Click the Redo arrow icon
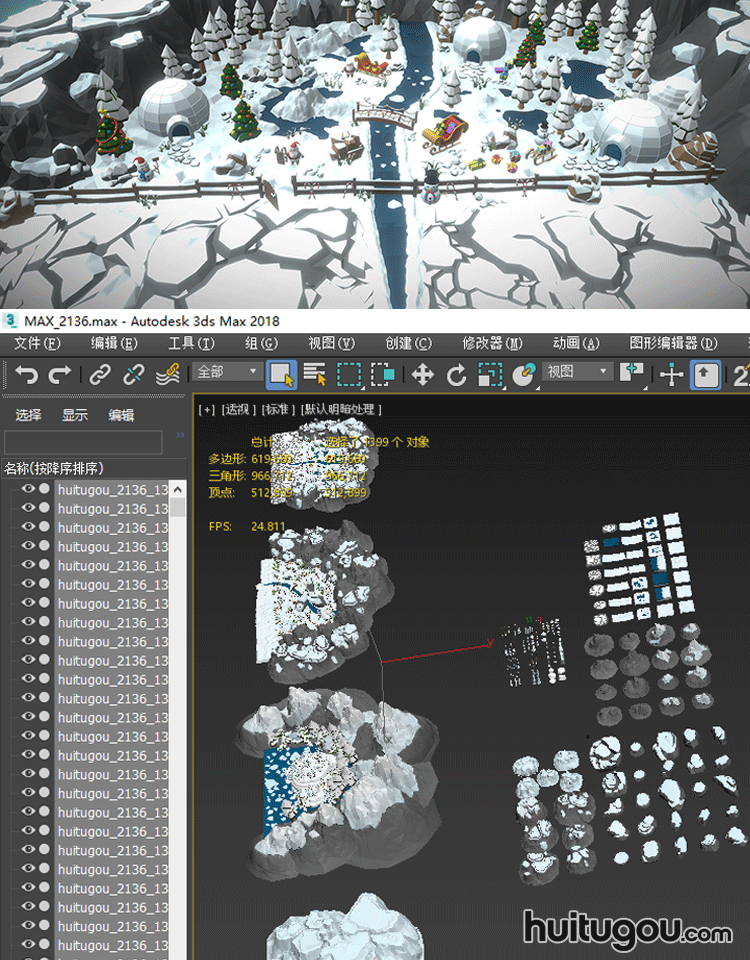 pyautogui.click(x=60, y=374)
